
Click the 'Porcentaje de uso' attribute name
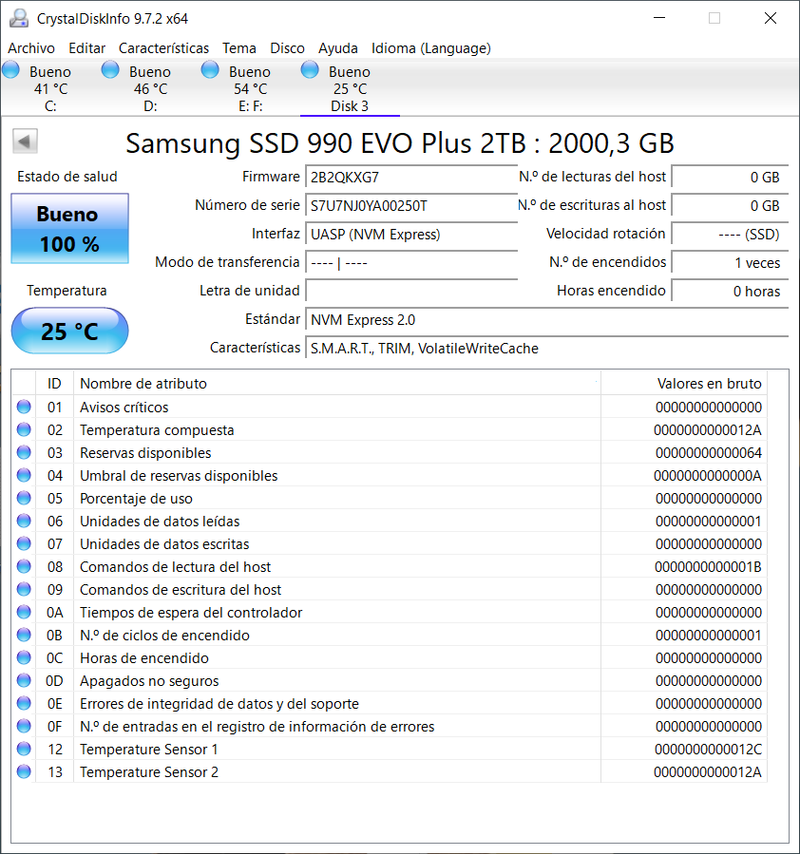pyautogui.click(x=136, y=499)
